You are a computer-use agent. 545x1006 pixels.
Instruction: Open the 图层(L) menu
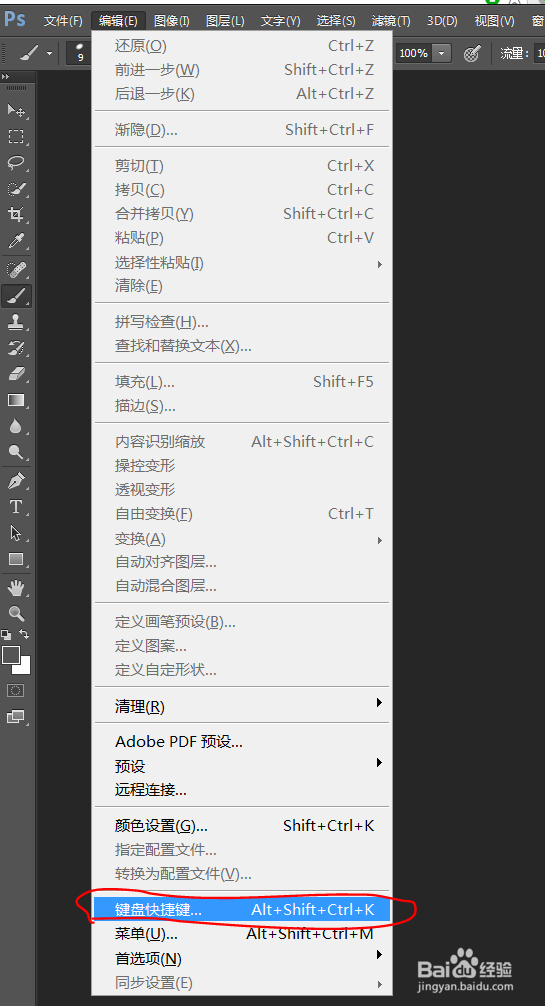pos(225,21)
